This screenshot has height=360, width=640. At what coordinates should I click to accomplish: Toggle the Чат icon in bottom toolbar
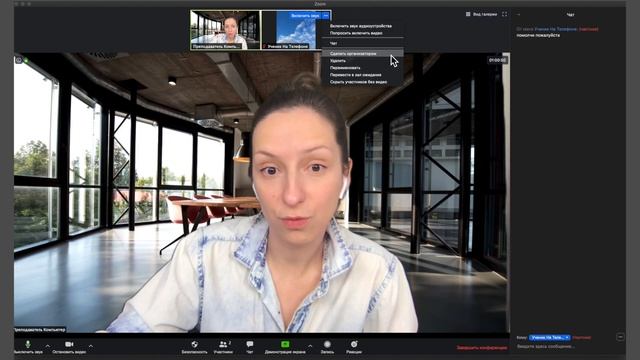click(x=250, y=347)
